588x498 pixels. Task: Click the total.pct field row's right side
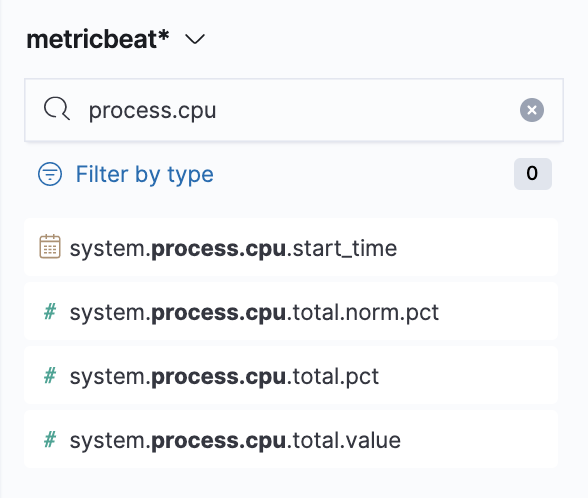point(469,375)
